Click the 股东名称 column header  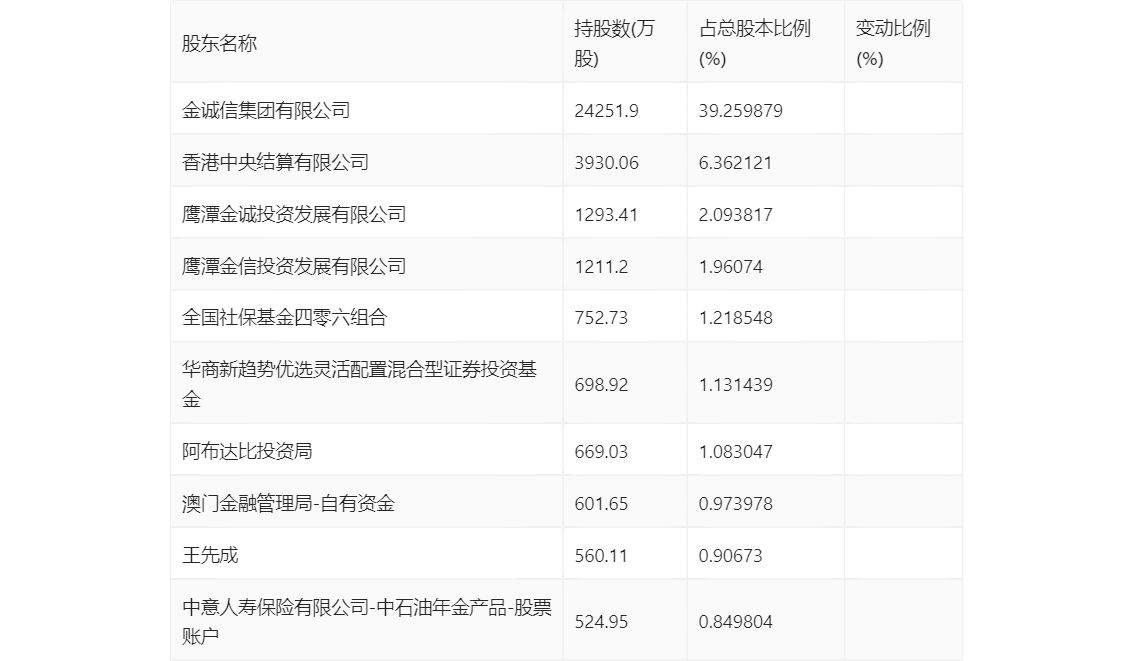tap(219, 43)
